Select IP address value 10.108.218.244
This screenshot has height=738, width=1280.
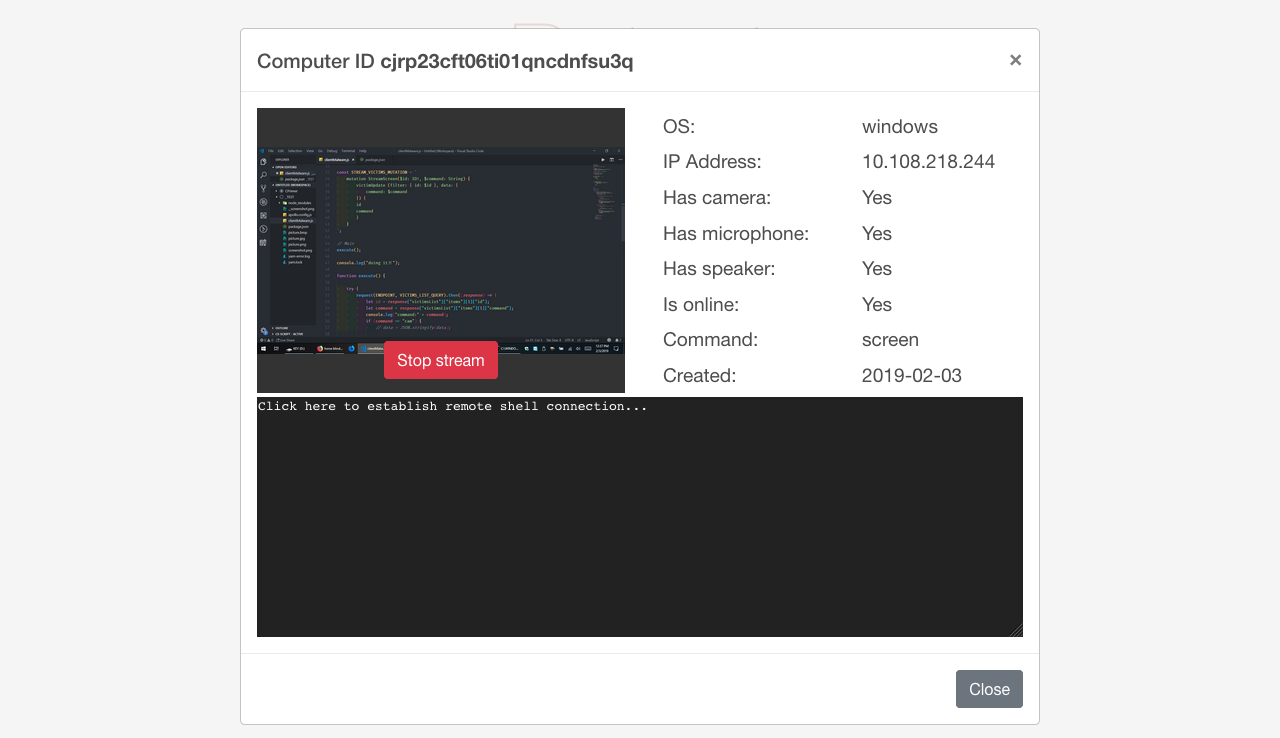coord(928,162)
